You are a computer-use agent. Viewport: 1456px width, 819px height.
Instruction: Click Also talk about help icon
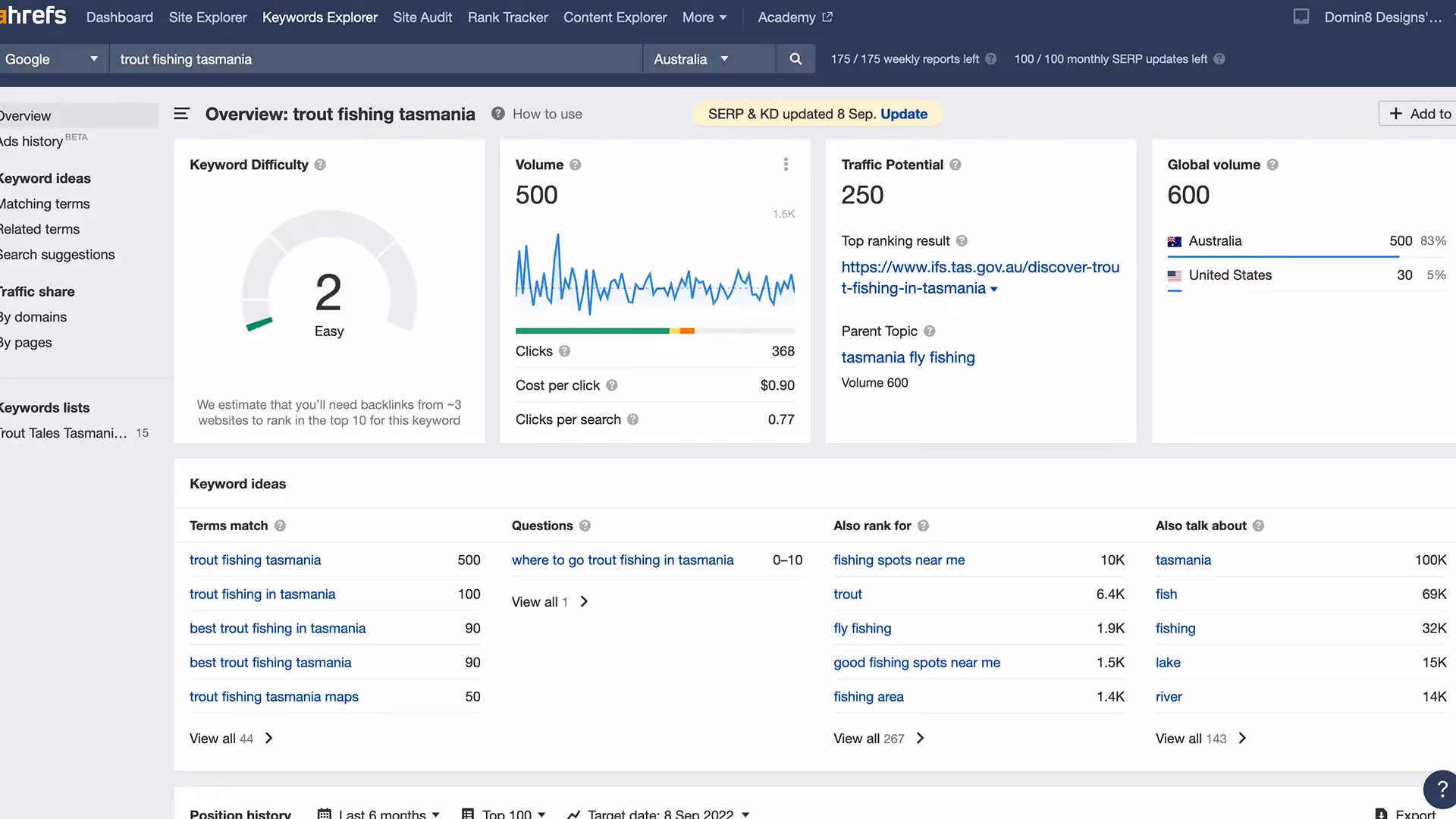pos(1258,526)
